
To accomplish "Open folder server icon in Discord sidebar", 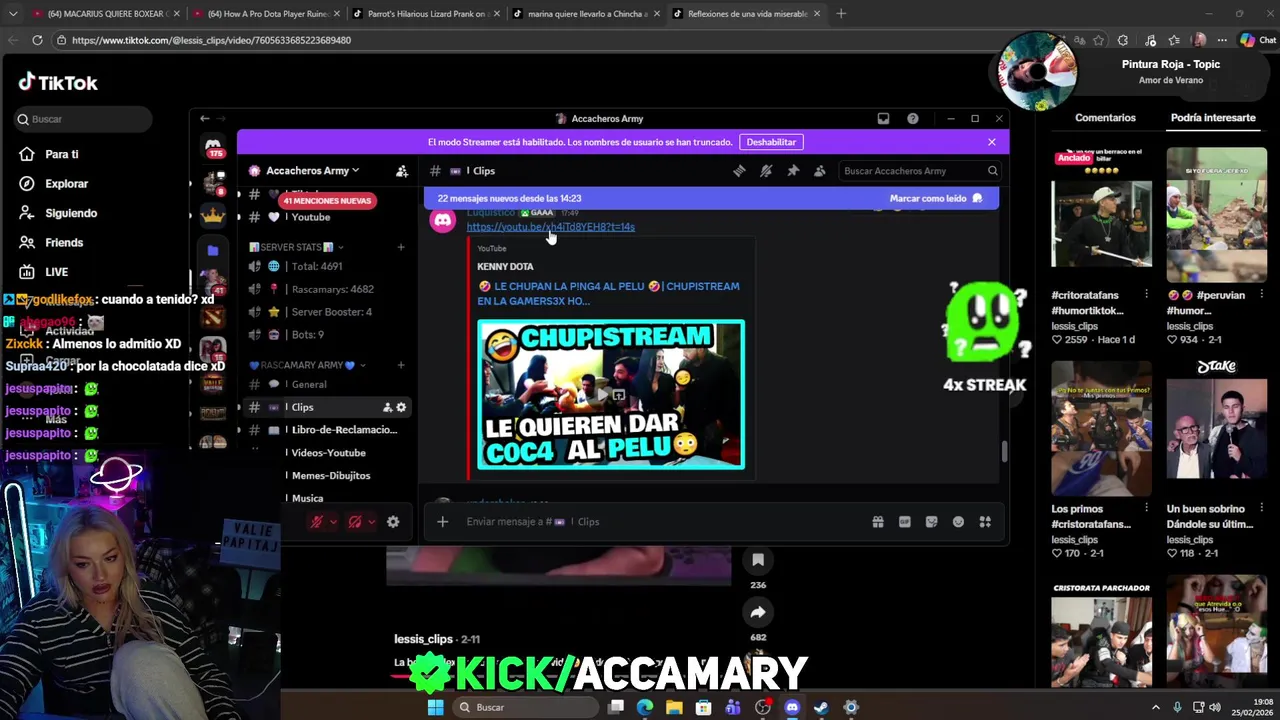I will [213, 250].
